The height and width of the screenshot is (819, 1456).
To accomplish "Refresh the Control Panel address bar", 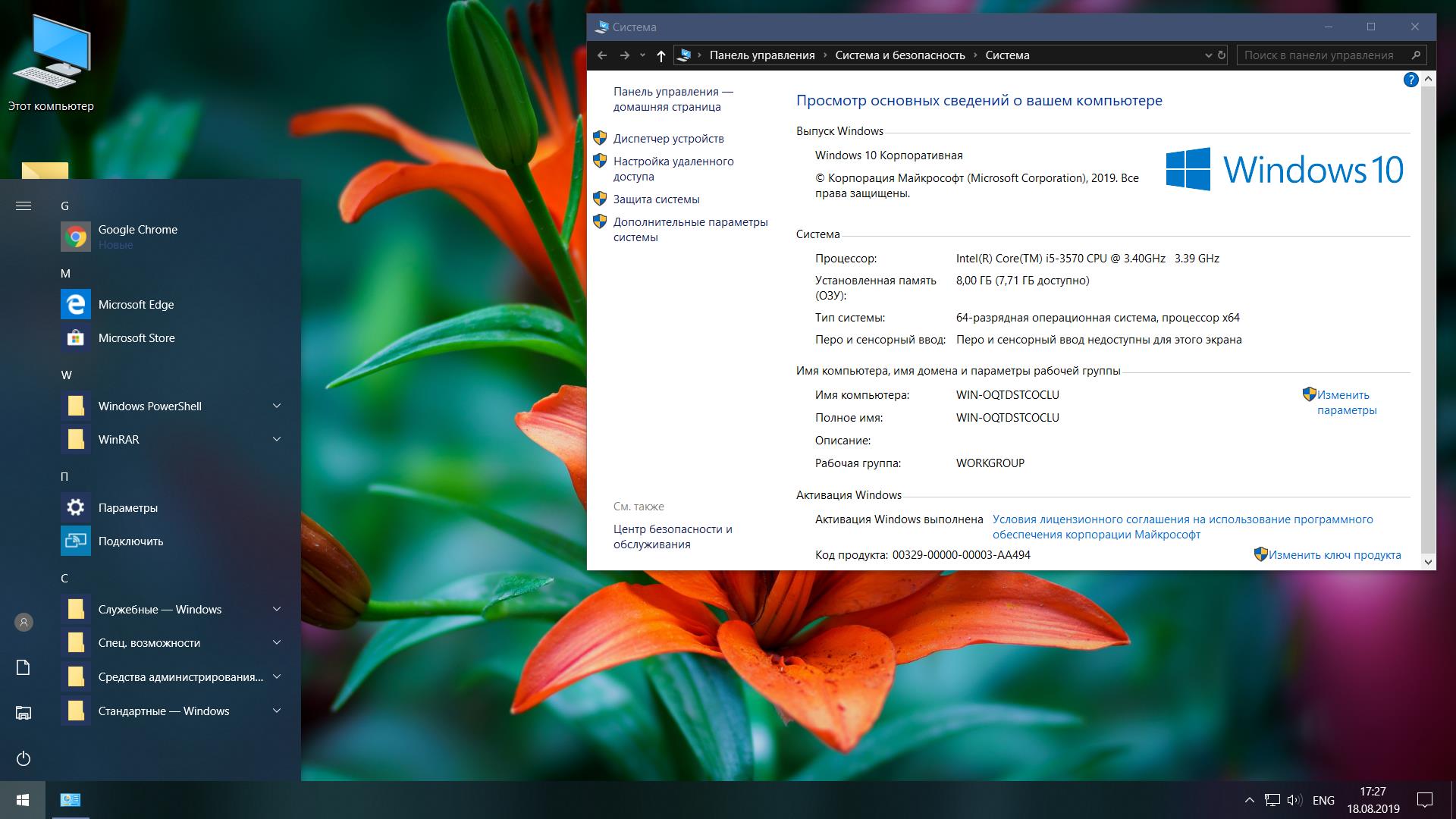I will [x=1222, y=55].
